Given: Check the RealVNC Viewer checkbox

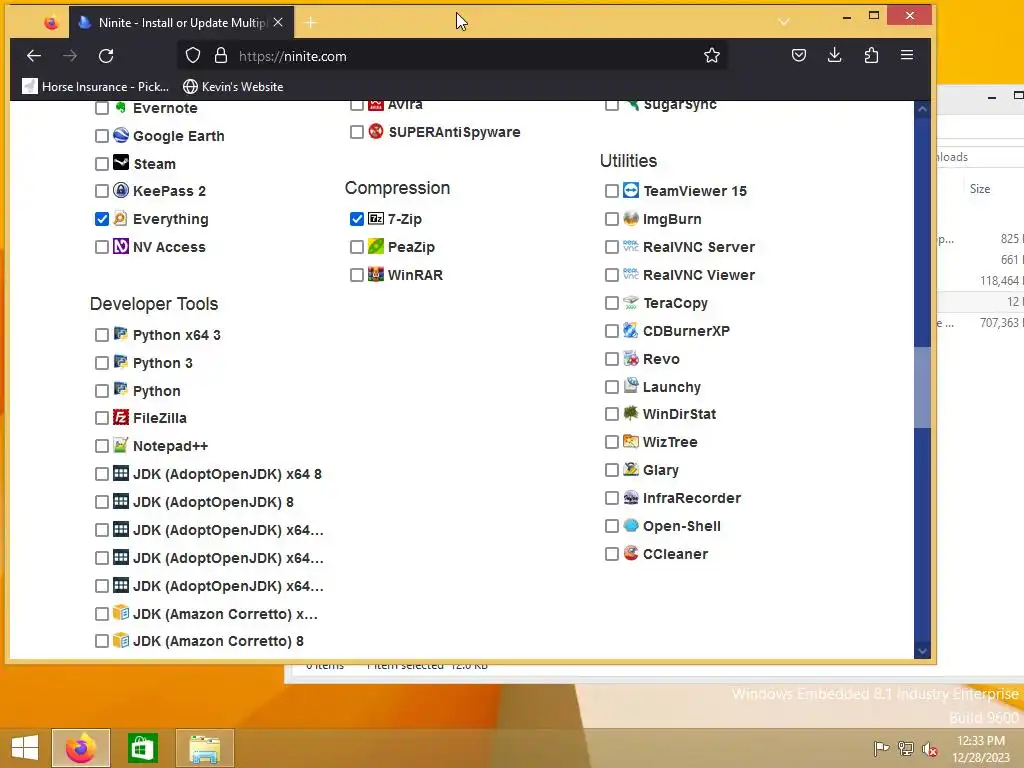Looking at the screenshot, I should point(612,275).
